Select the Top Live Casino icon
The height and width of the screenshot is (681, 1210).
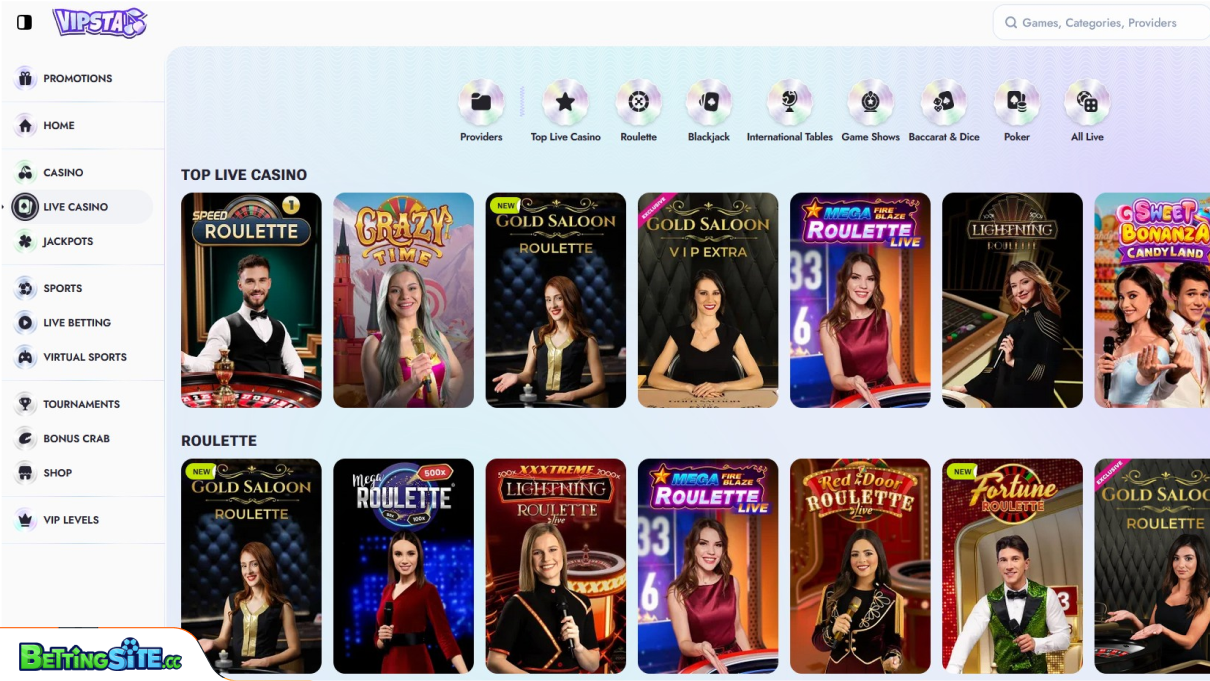point(565,101)
